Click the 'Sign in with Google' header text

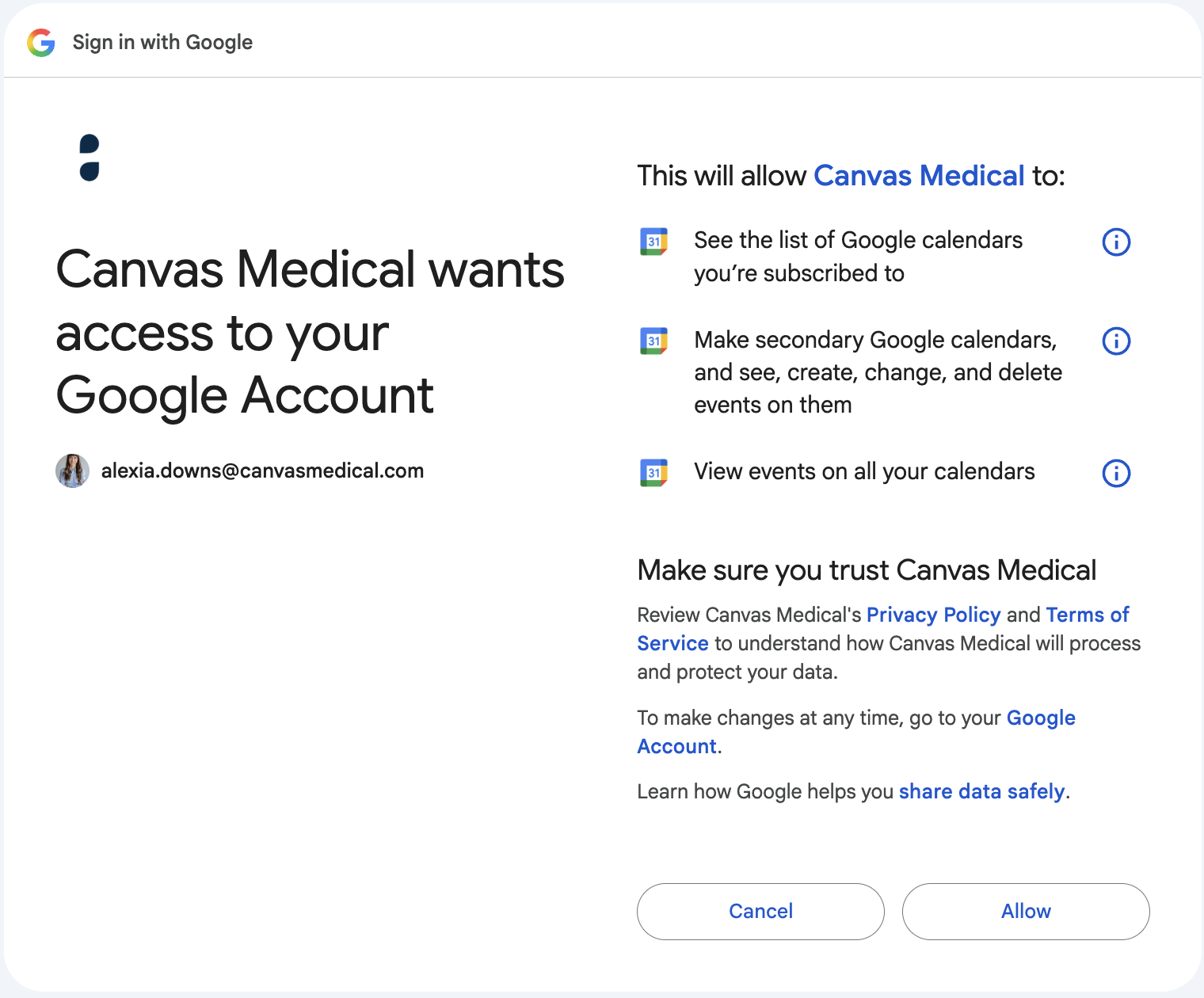tap(162, 42)
